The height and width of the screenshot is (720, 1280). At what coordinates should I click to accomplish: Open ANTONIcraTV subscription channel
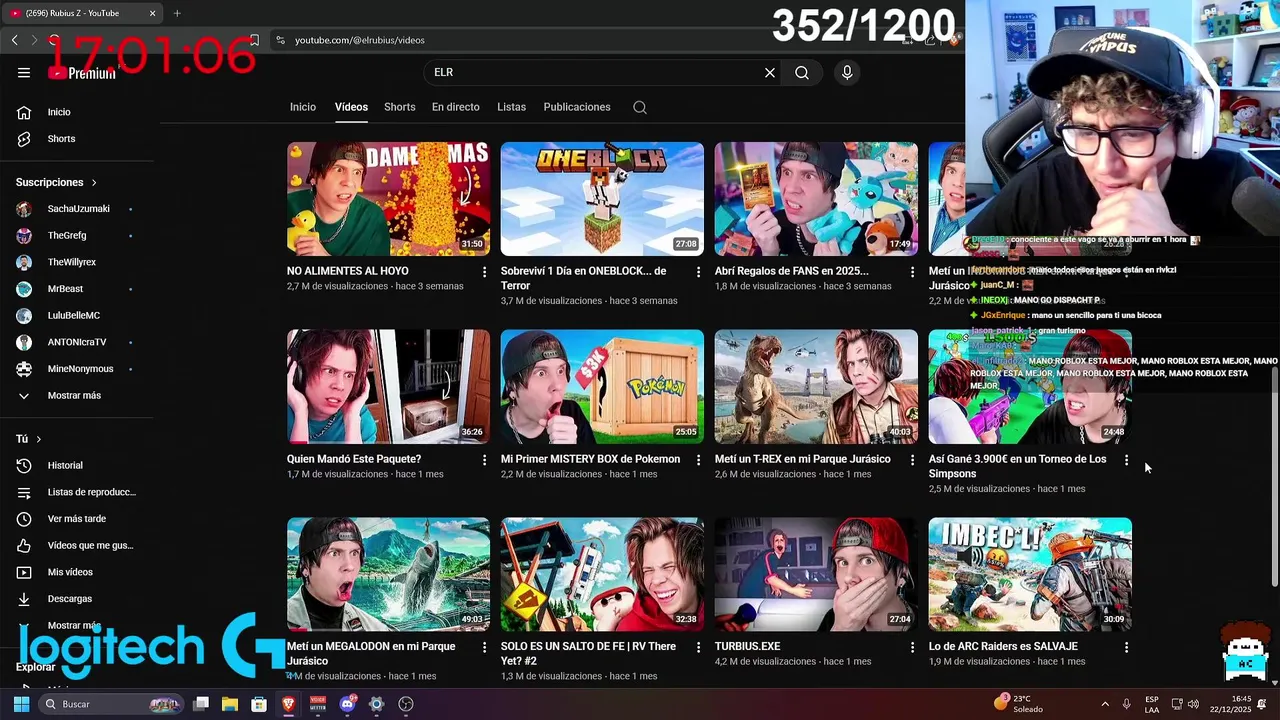coord(77,342)
